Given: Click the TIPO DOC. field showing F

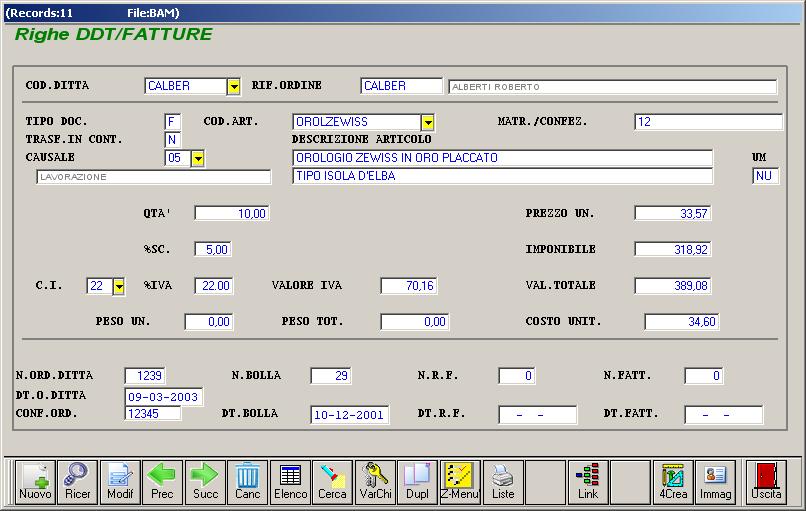Looking at the screenshot, I should tap(172, 122).
